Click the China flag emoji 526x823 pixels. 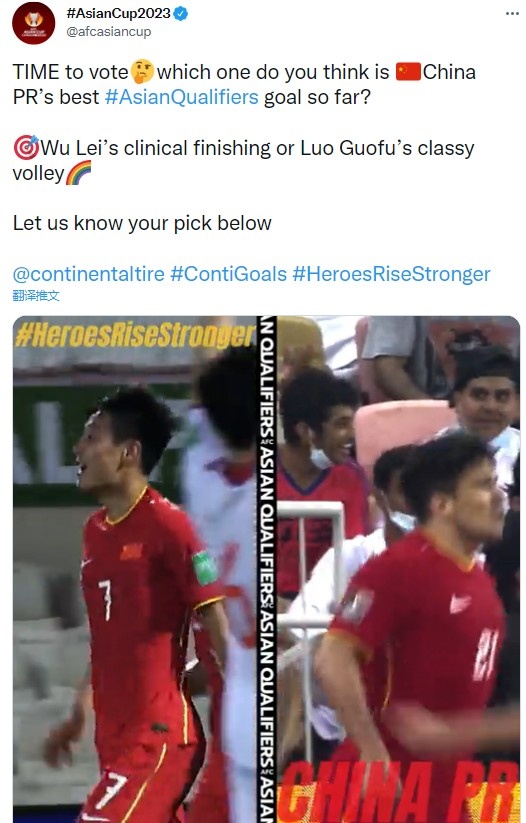[x=408, y=71]
